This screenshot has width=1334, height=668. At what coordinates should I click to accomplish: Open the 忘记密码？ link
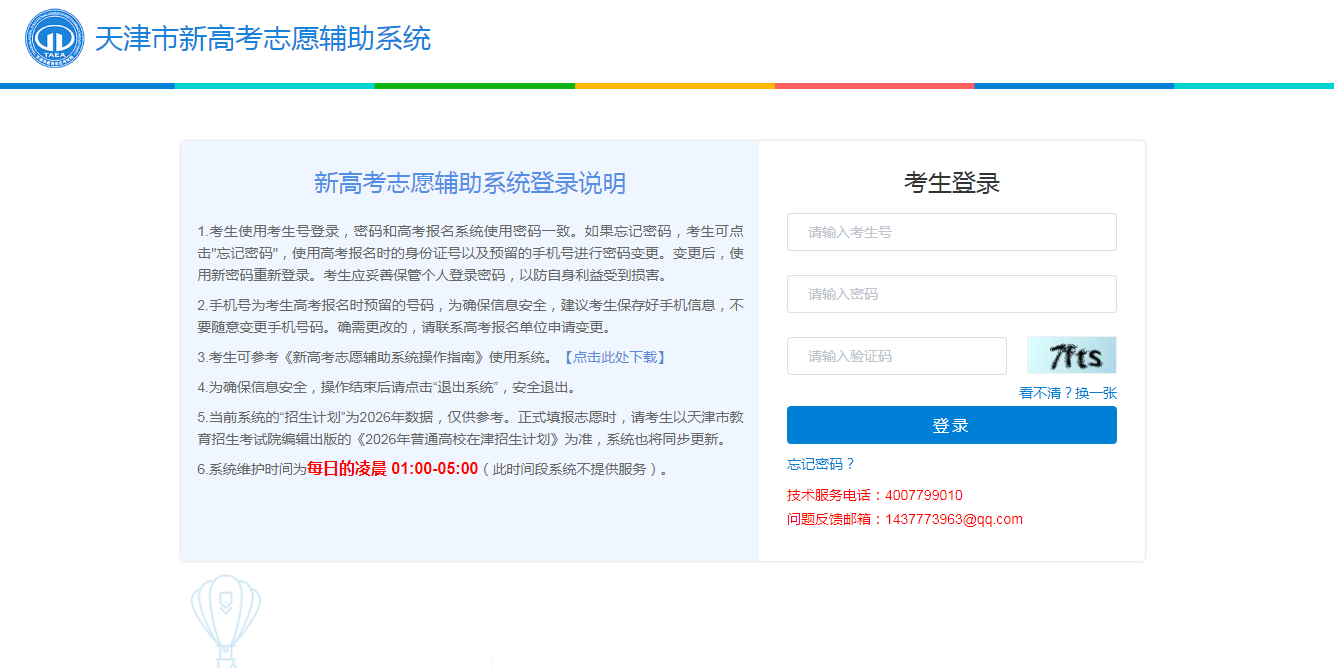click(x=821, y=464)
